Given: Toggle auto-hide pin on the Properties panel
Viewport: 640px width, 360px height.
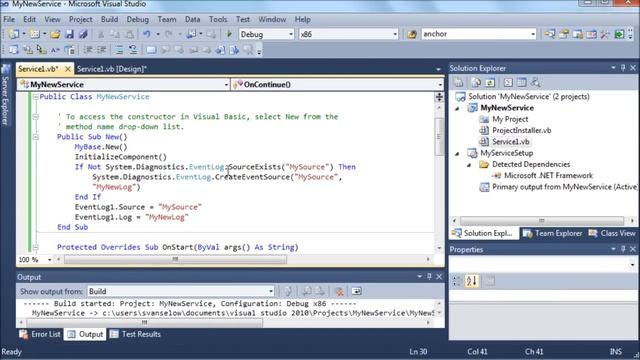Looking at the screenshot, I should click(x=623, y=249).
